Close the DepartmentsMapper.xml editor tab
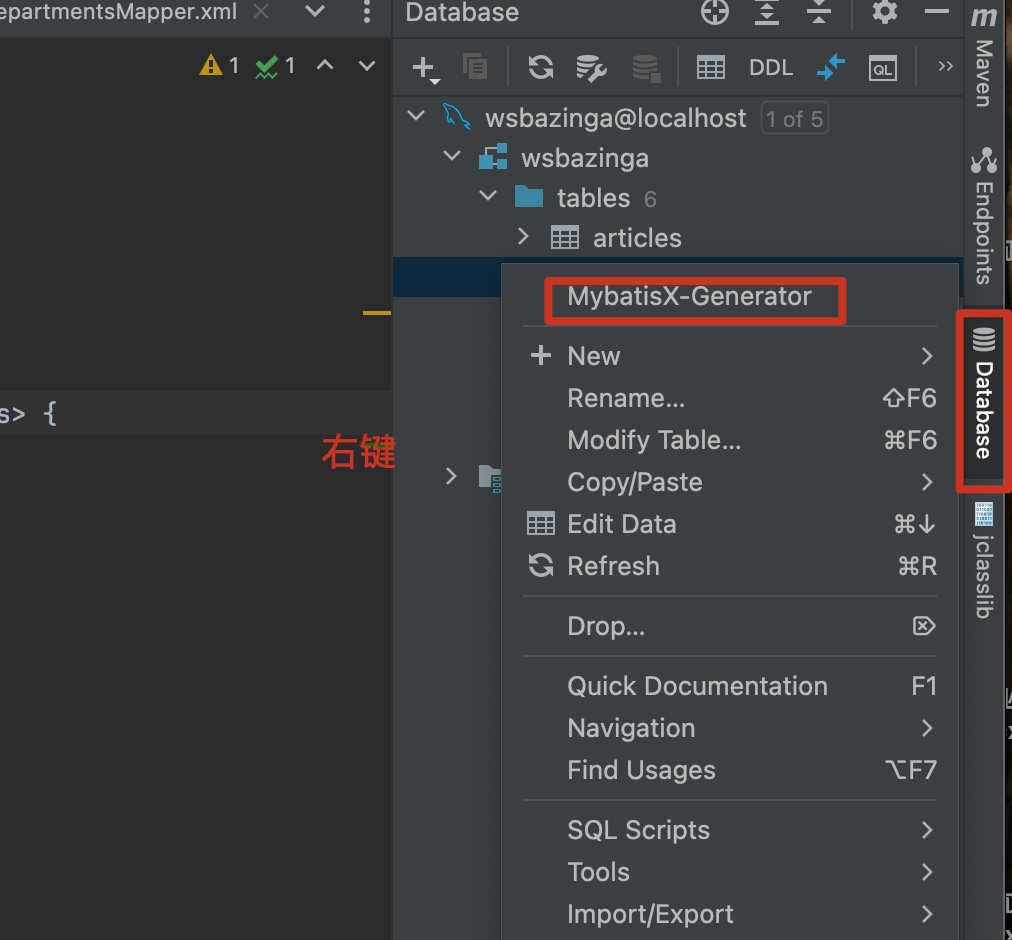The height and width of the screenshot is (940, 1012). tap(261, 11)
